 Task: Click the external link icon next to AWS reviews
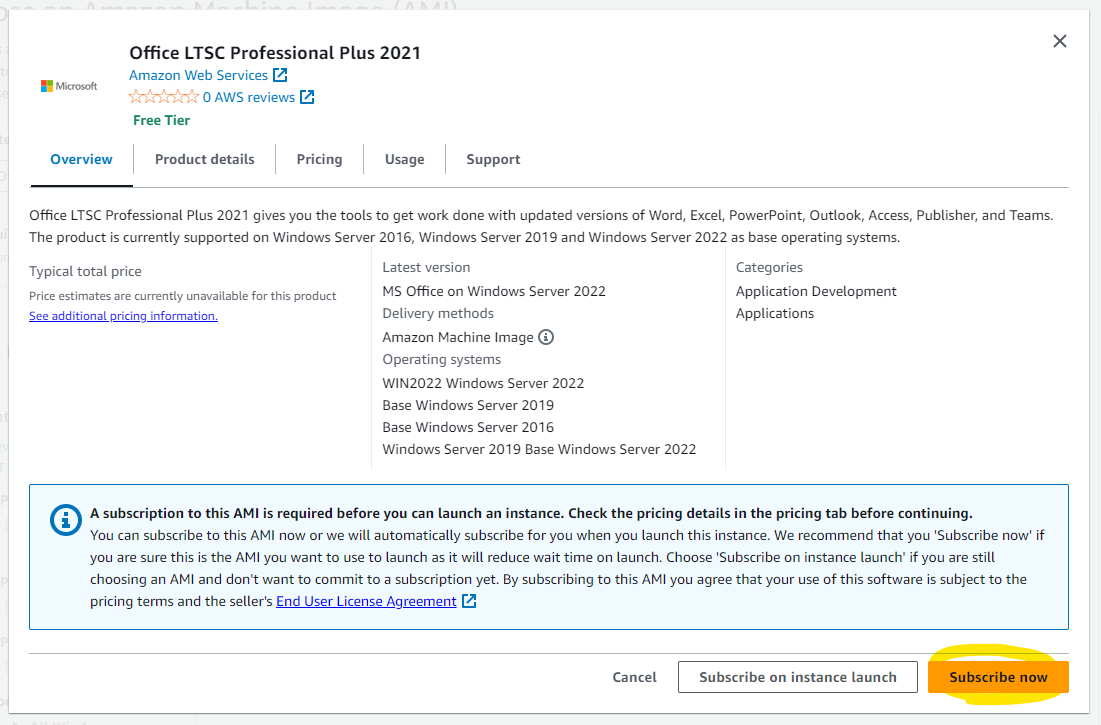309,96
